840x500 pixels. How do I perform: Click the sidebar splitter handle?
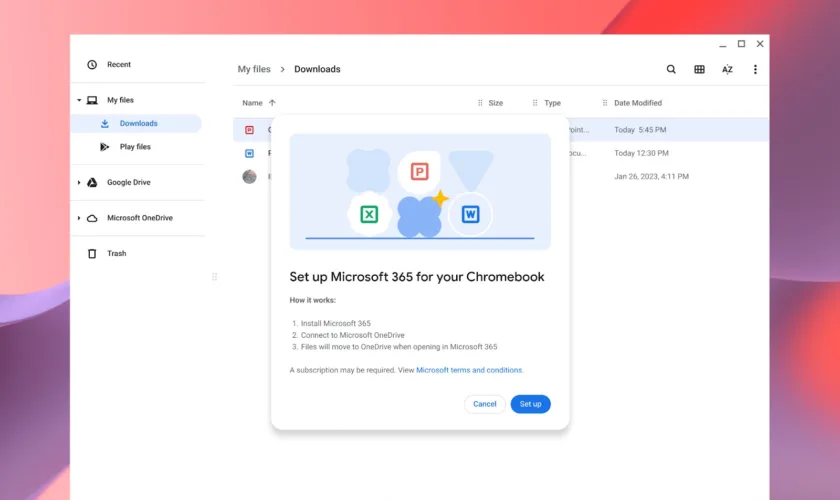(214, 277)
